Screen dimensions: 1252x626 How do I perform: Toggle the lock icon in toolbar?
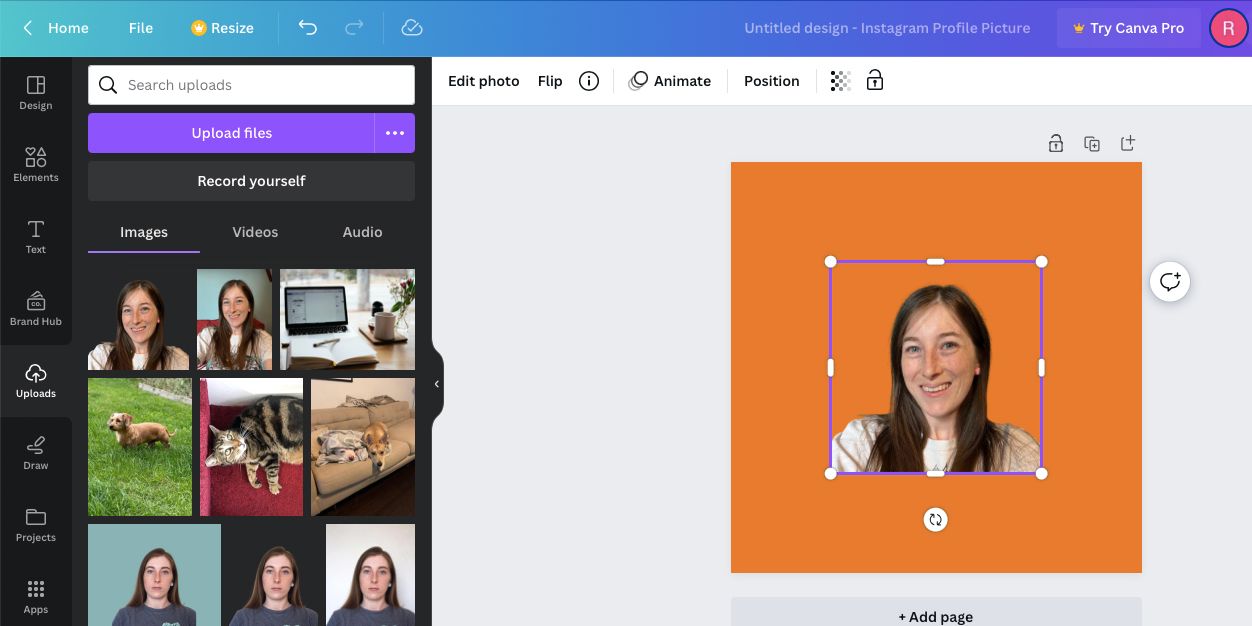click(x=875, y=81)
